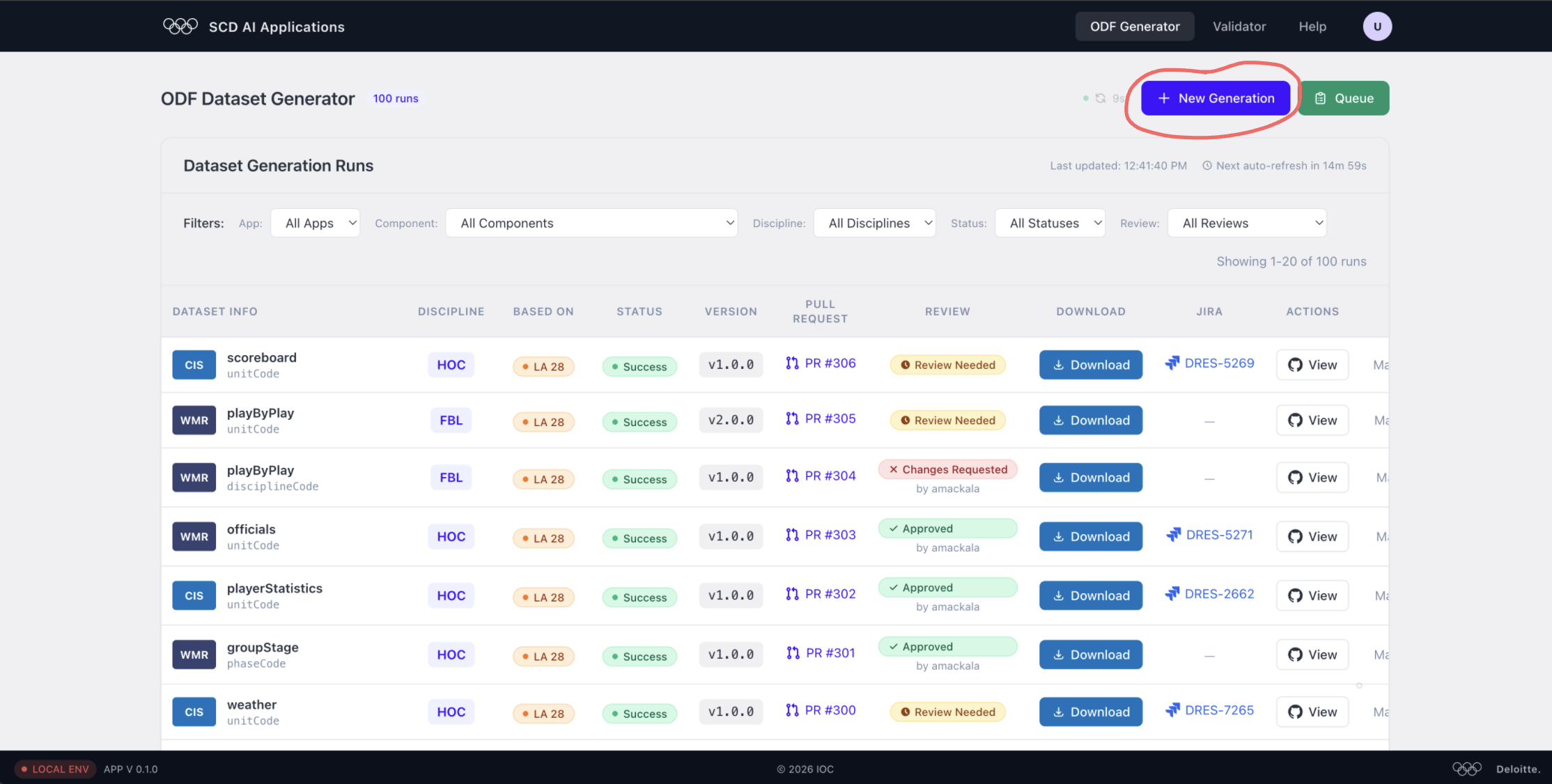Click the Jira icon for DRES-5271

coord(1174,535)
